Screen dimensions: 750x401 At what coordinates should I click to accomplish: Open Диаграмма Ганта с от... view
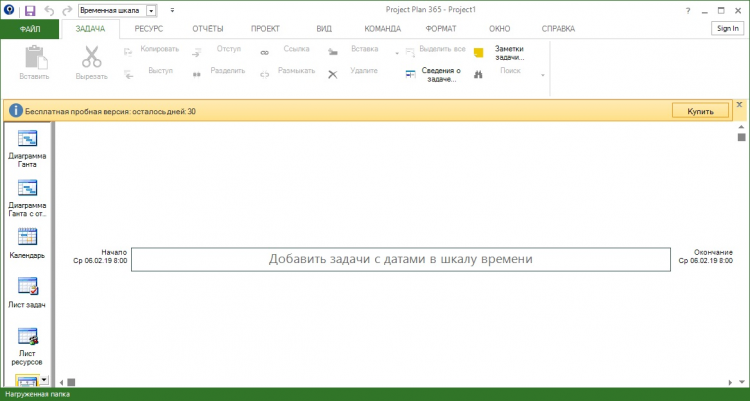tap(27, 198)
